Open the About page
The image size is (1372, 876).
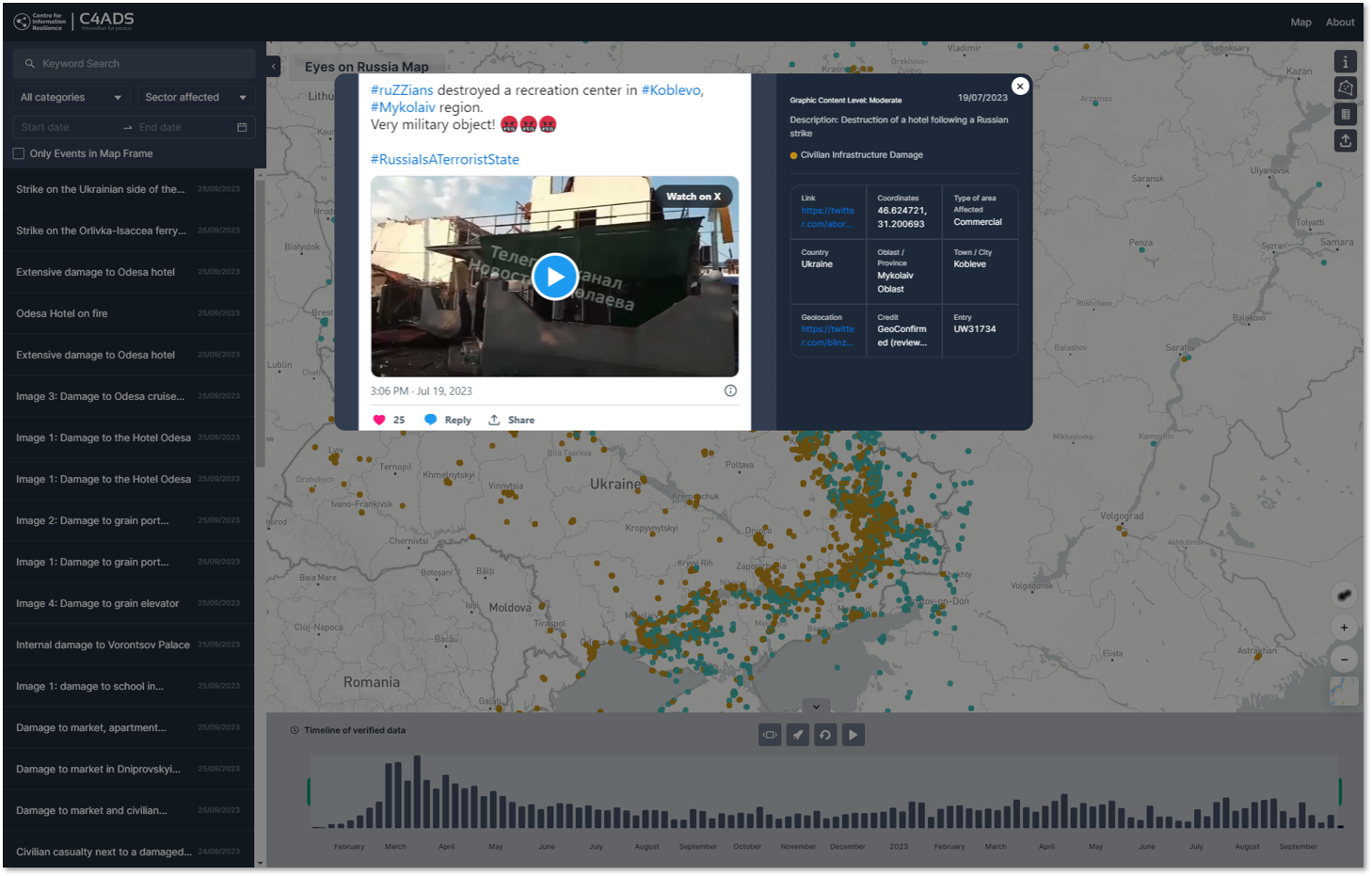click(1340, 22)
